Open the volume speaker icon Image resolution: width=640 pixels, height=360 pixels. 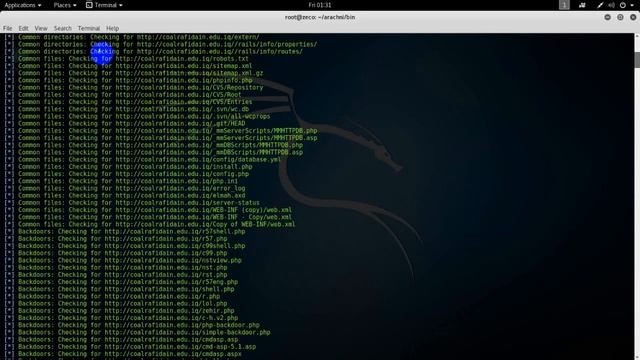click(x=611, y=5)
